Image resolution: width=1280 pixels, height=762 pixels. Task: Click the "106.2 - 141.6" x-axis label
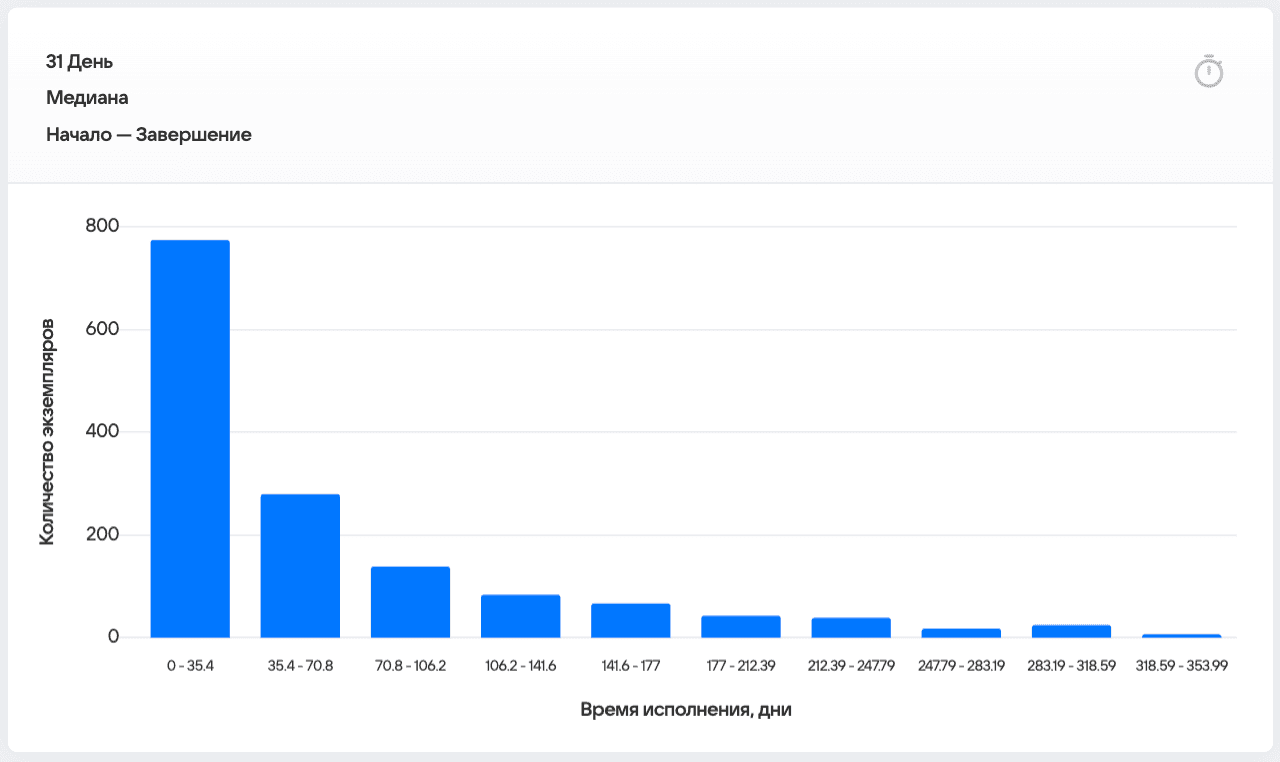520,665
